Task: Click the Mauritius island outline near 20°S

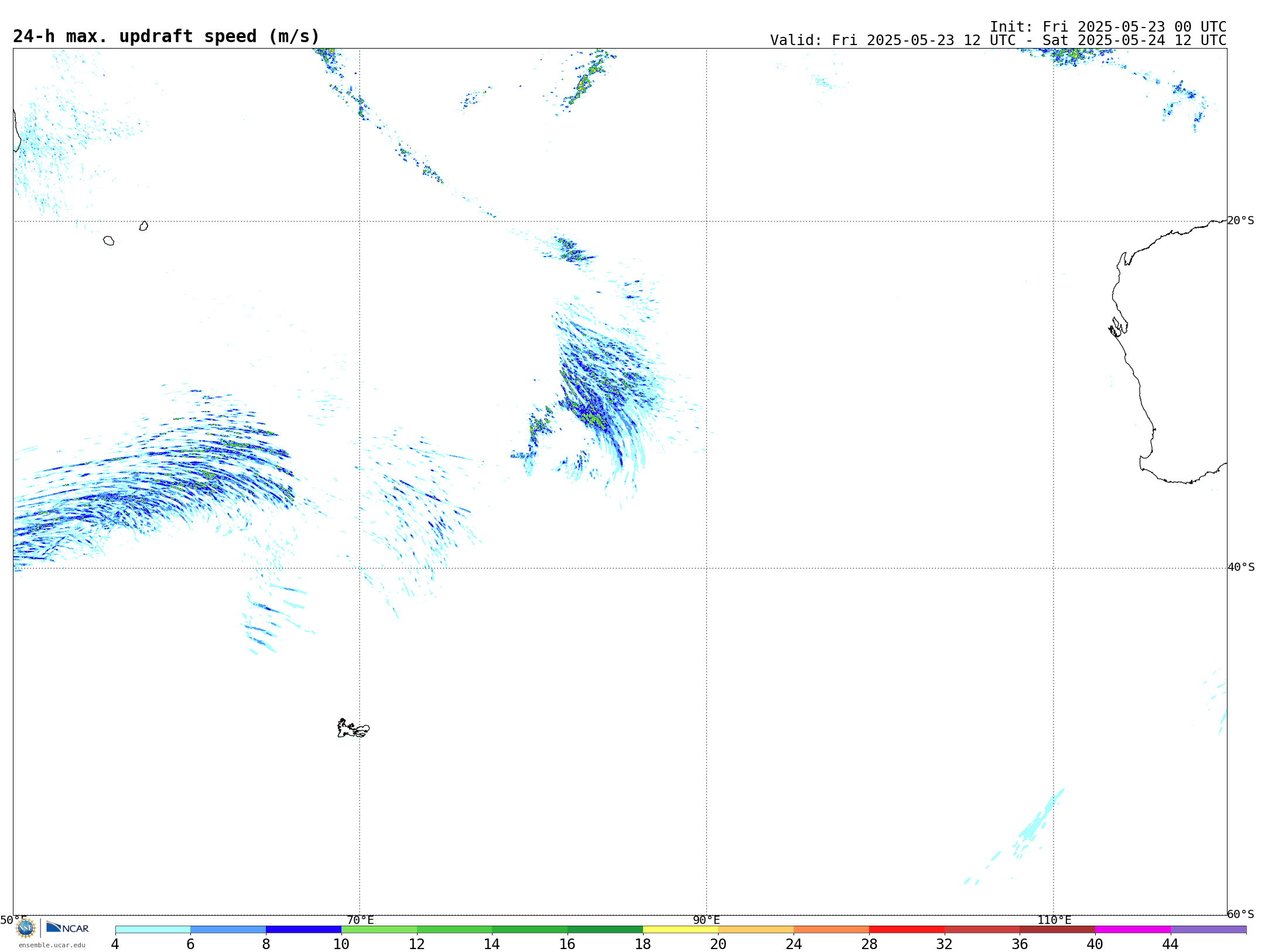Action: click(143, 226)
